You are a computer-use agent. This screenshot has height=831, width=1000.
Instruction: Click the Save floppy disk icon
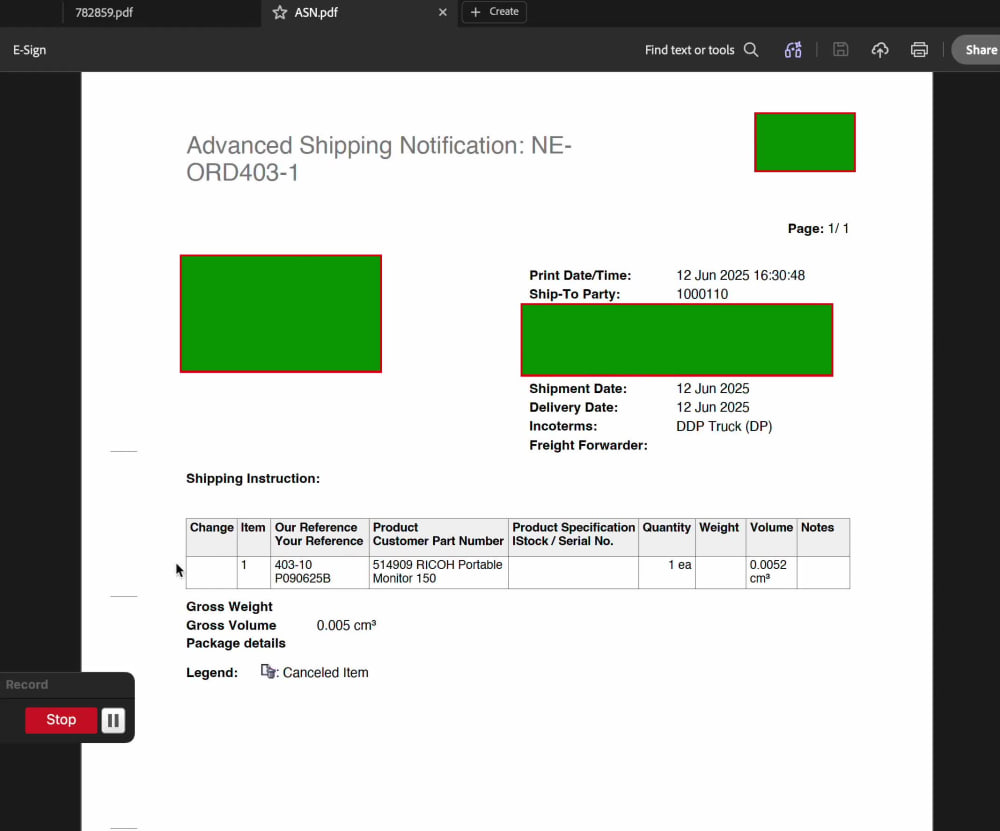point(841,50)
